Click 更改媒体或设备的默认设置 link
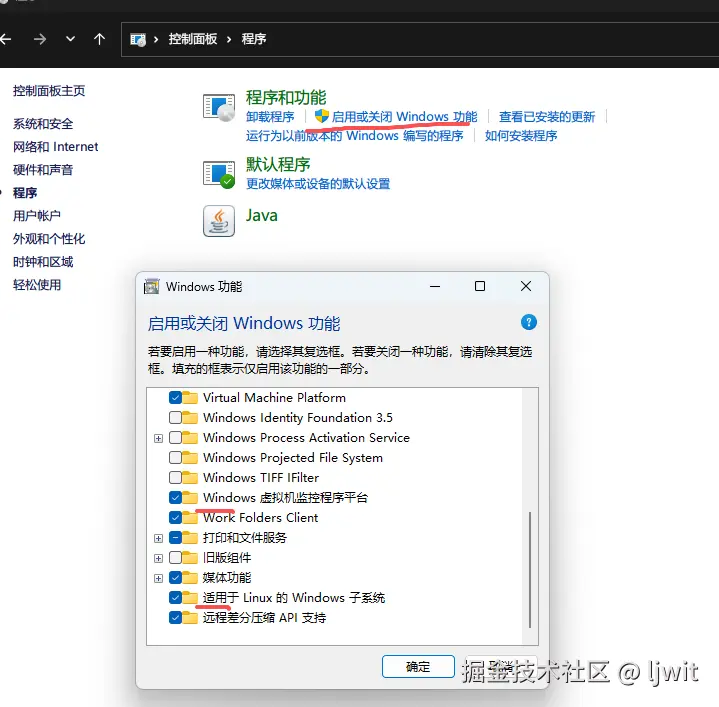 click(x=318, y=184)
